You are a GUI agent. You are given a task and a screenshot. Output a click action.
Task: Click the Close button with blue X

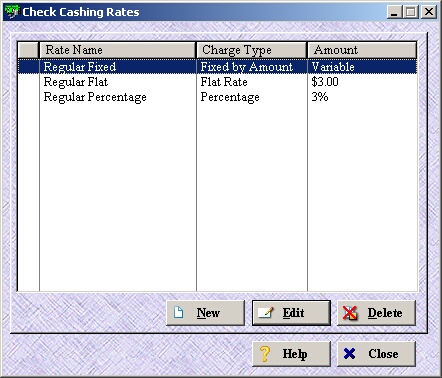[376, 354]
